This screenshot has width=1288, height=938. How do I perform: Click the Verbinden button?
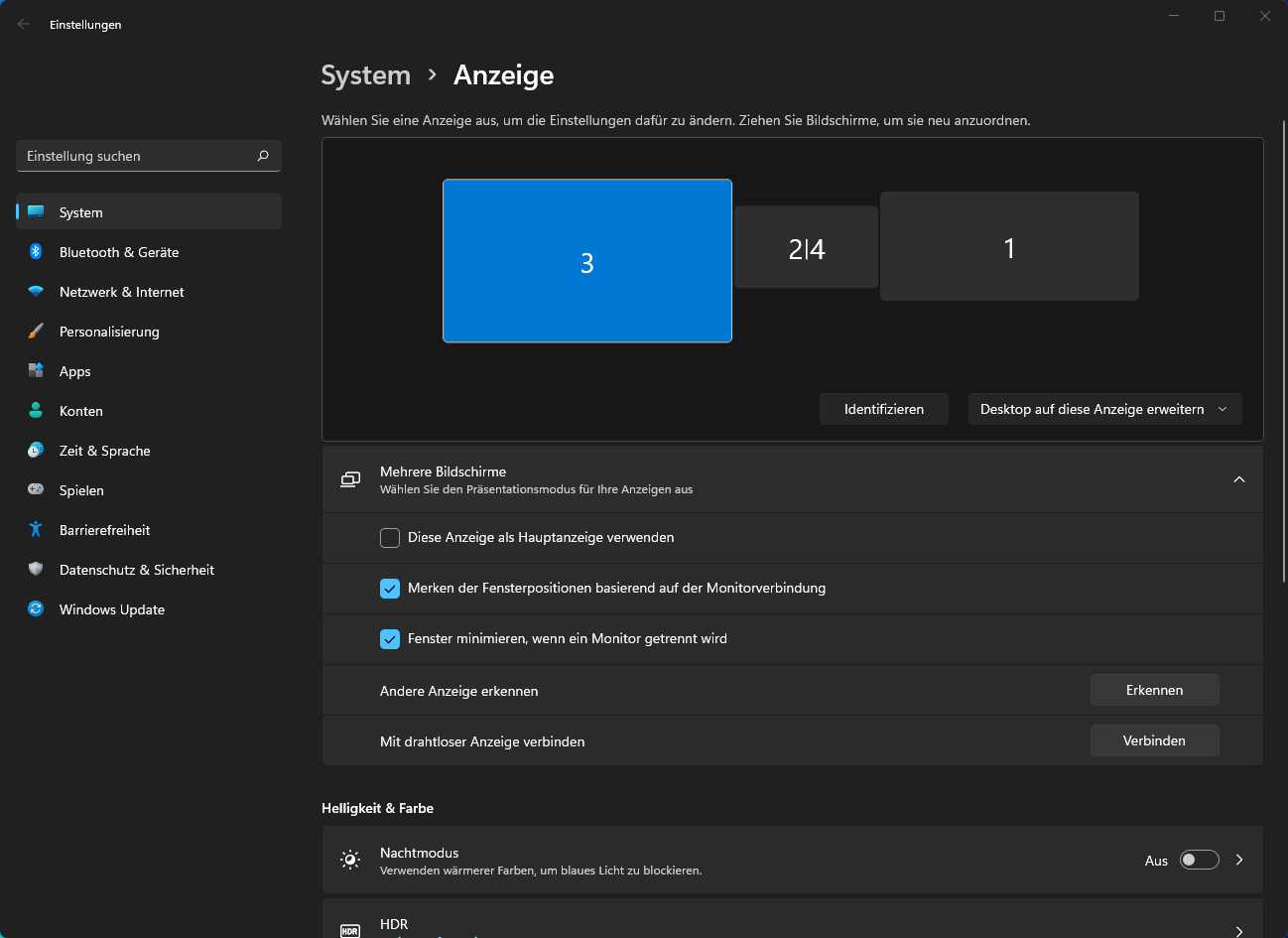[1154, 740]
